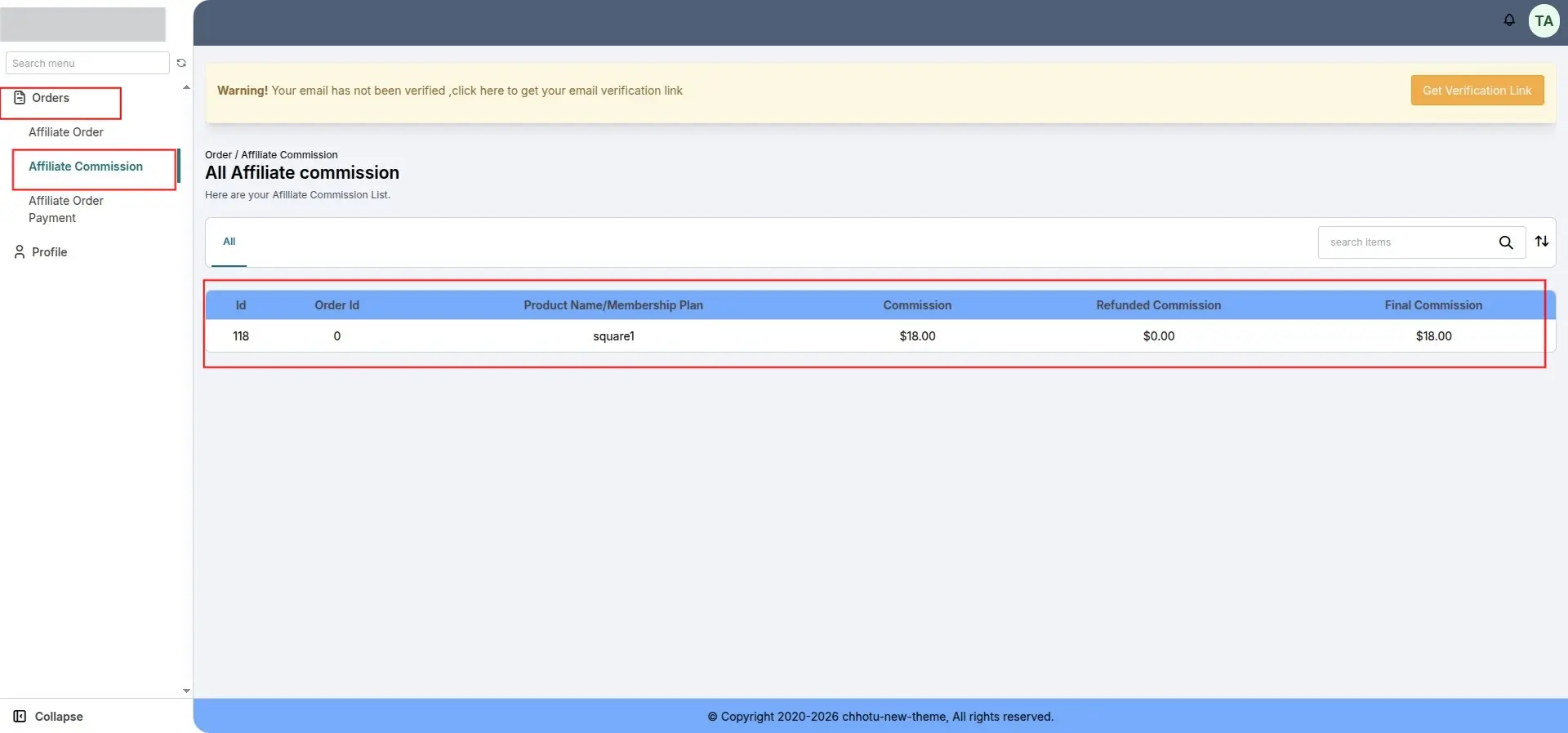
Task: Click the $0.00 refunded commission cell
Action: pyautogui.click(x=1159, y=336)
